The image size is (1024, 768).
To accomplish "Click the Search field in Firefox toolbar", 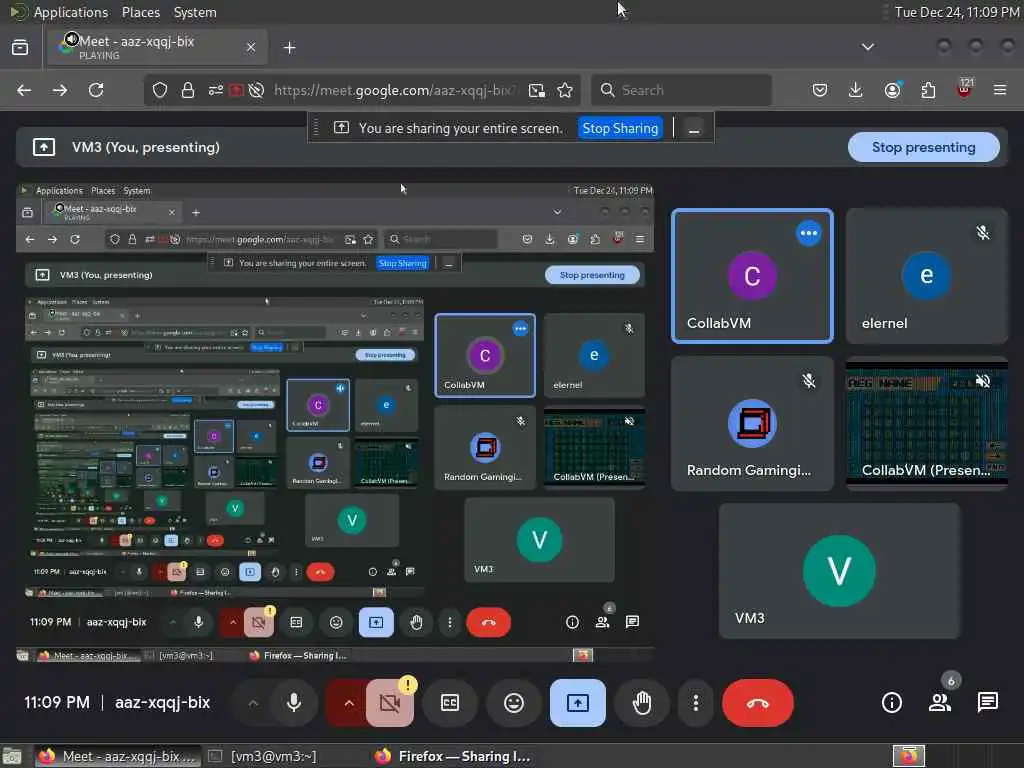I will (681, 90).
